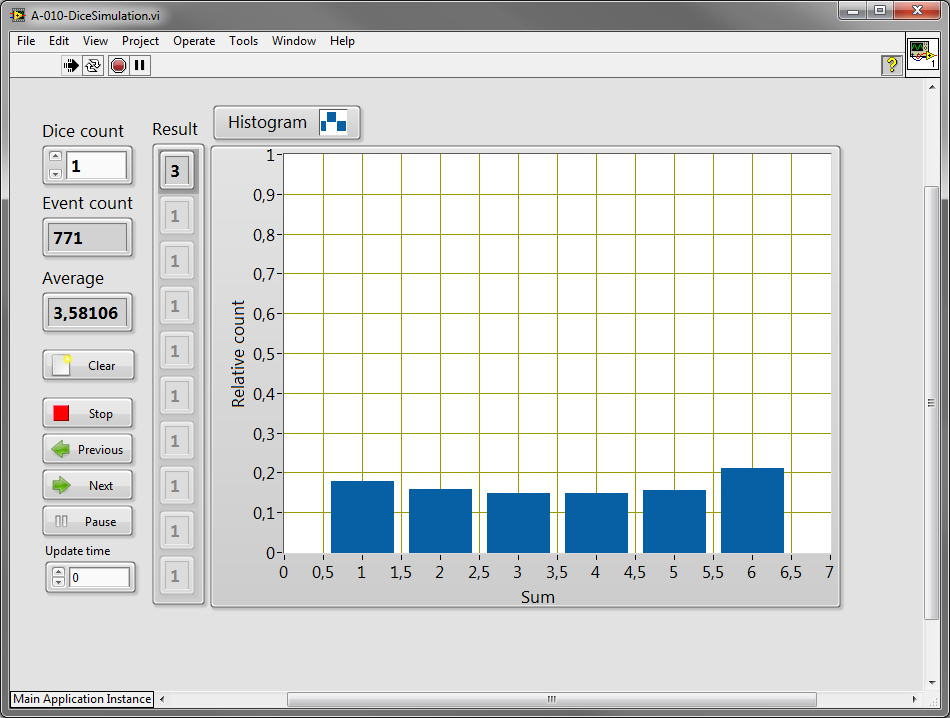Click the Pause button in panel
The width and height of the screenshot is (950, 718).
coord(88,521)
